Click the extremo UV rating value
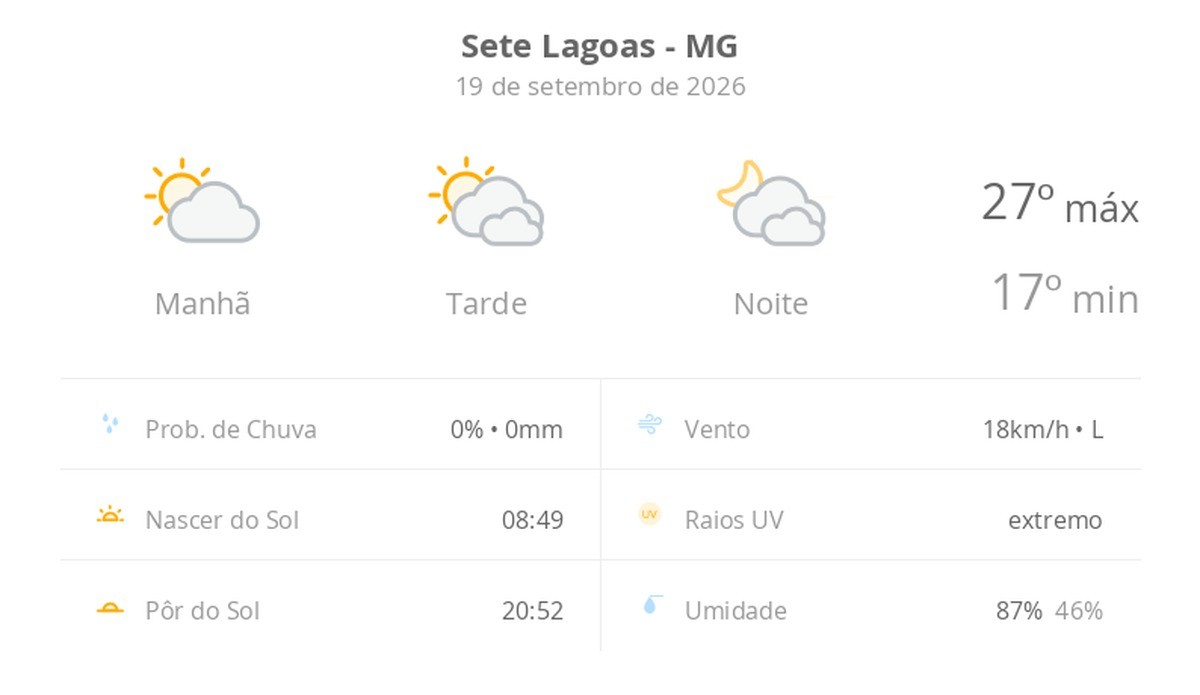1200x695 pixels. pos(1055,520)
